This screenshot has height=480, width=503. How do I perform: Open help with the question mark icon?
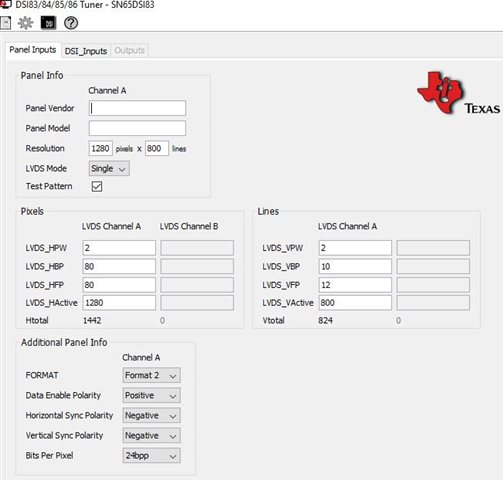71,23
